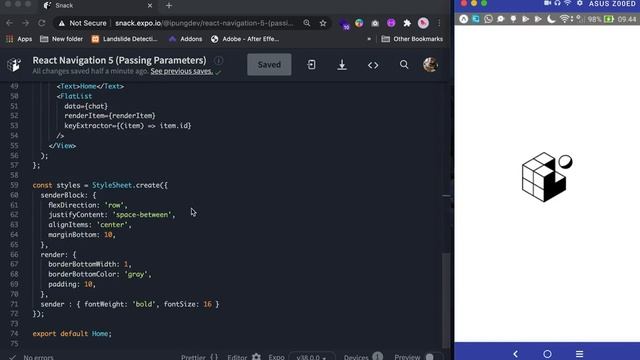Click the colorful circle extension icon
Image resolution: width=640 pixels, height=360 pixels.
(359, 23)
